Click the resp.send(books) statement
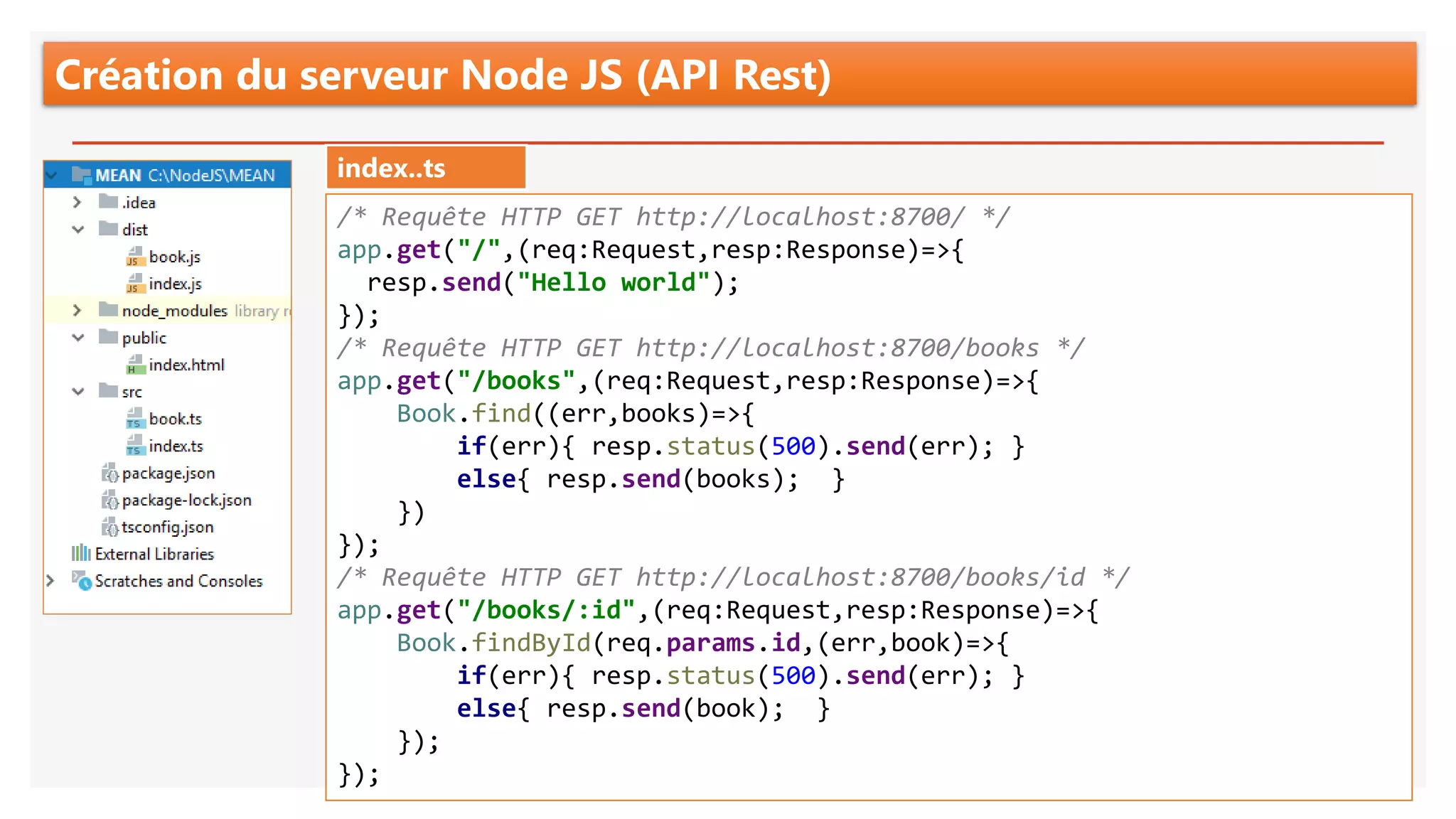This screenshot has width=1456, height=819. click(x=673, y=479)
